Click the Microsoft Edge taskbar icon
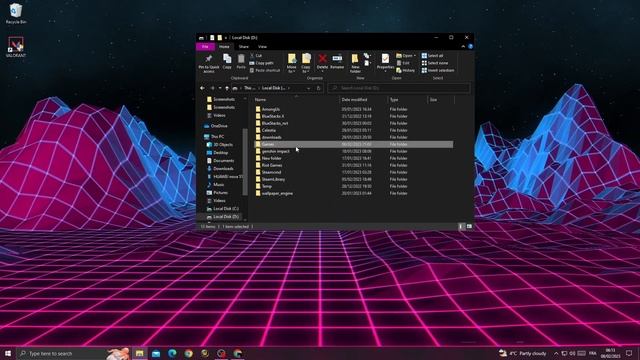This screenshot has width=640, height=360. coord(172,353)
